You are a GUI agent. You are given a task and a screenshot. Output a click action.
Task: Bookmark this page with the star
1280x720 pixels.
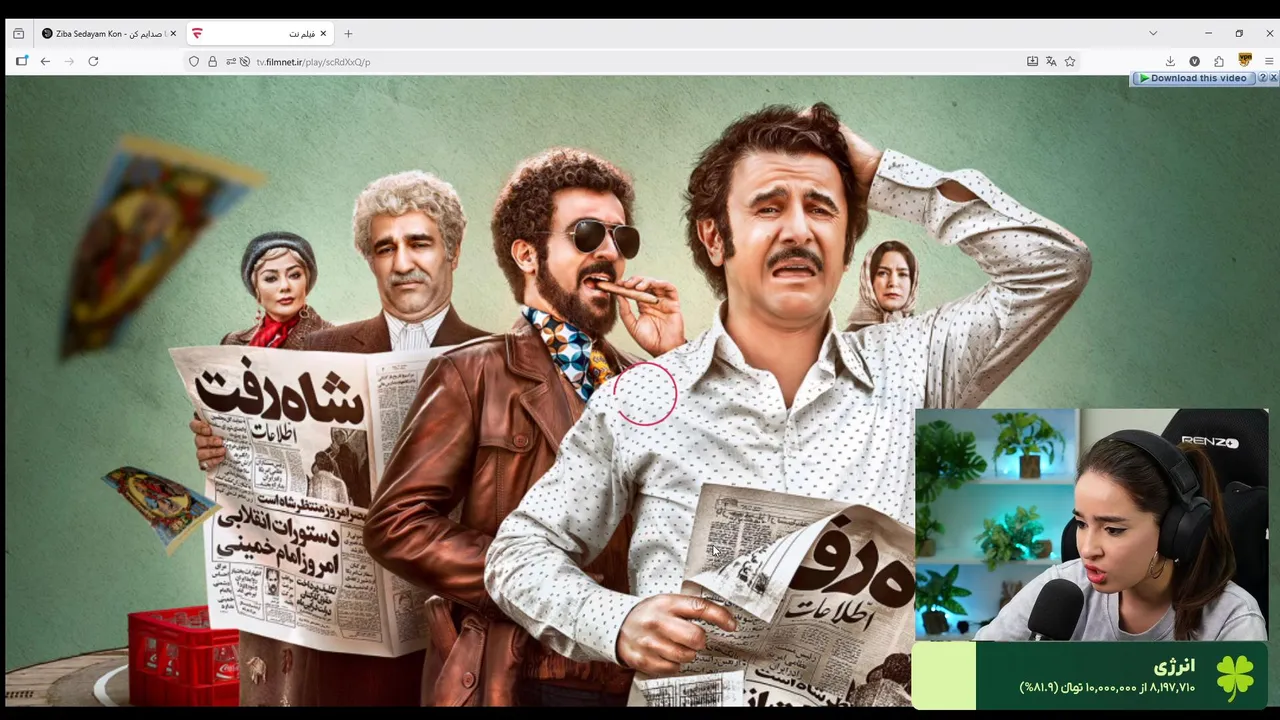(x=1070, y=61)
